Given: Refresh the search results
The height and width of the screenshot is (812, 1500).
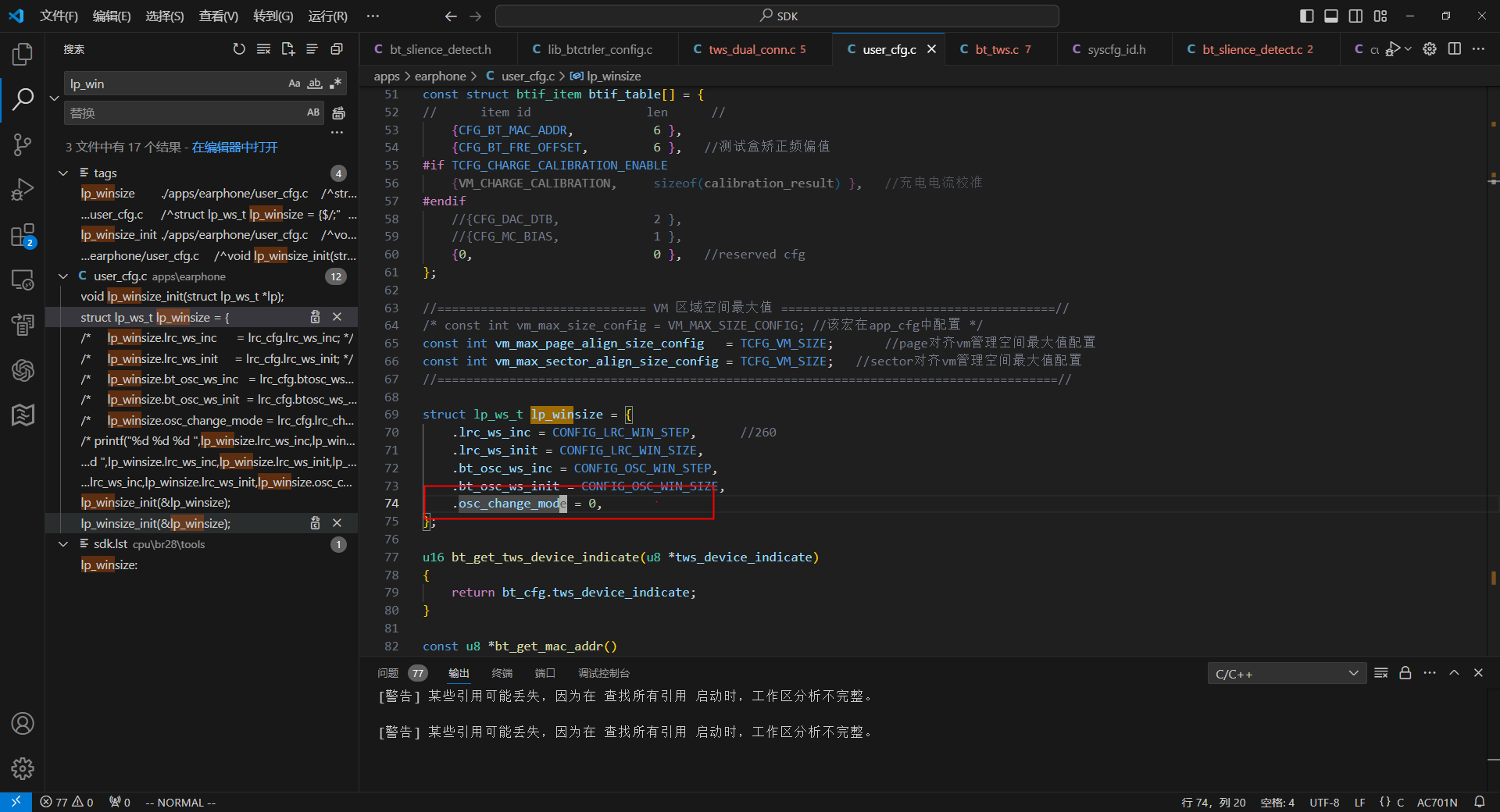Looking at the screenshot, I should (239, 49).
